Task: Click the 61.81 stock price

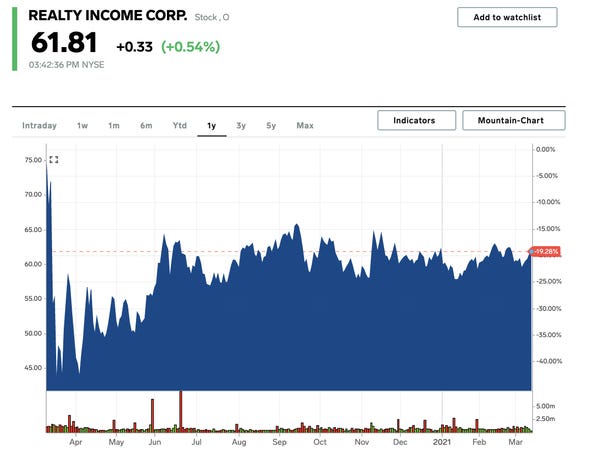Action: click(64, 42)
